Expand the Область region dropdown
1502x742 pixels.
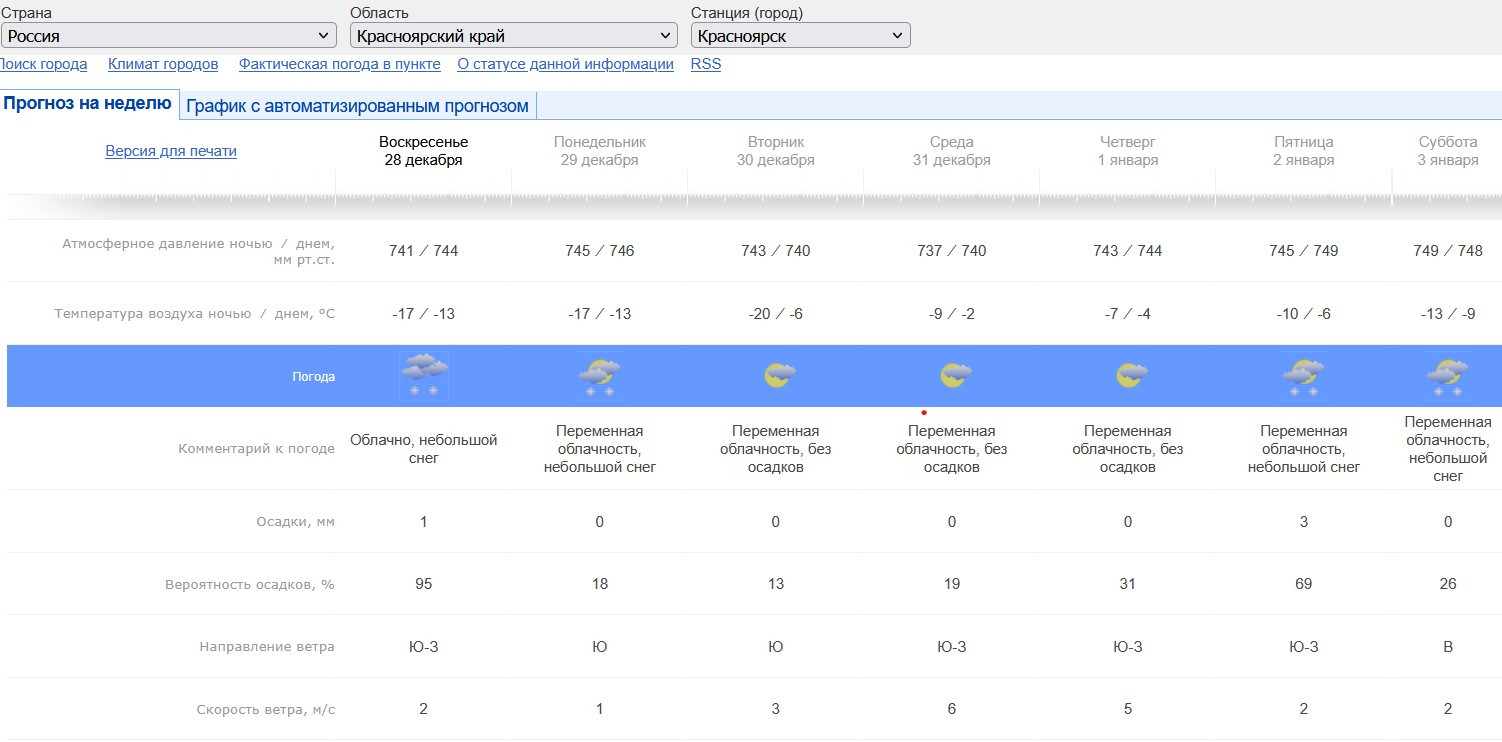coord(514,36)
